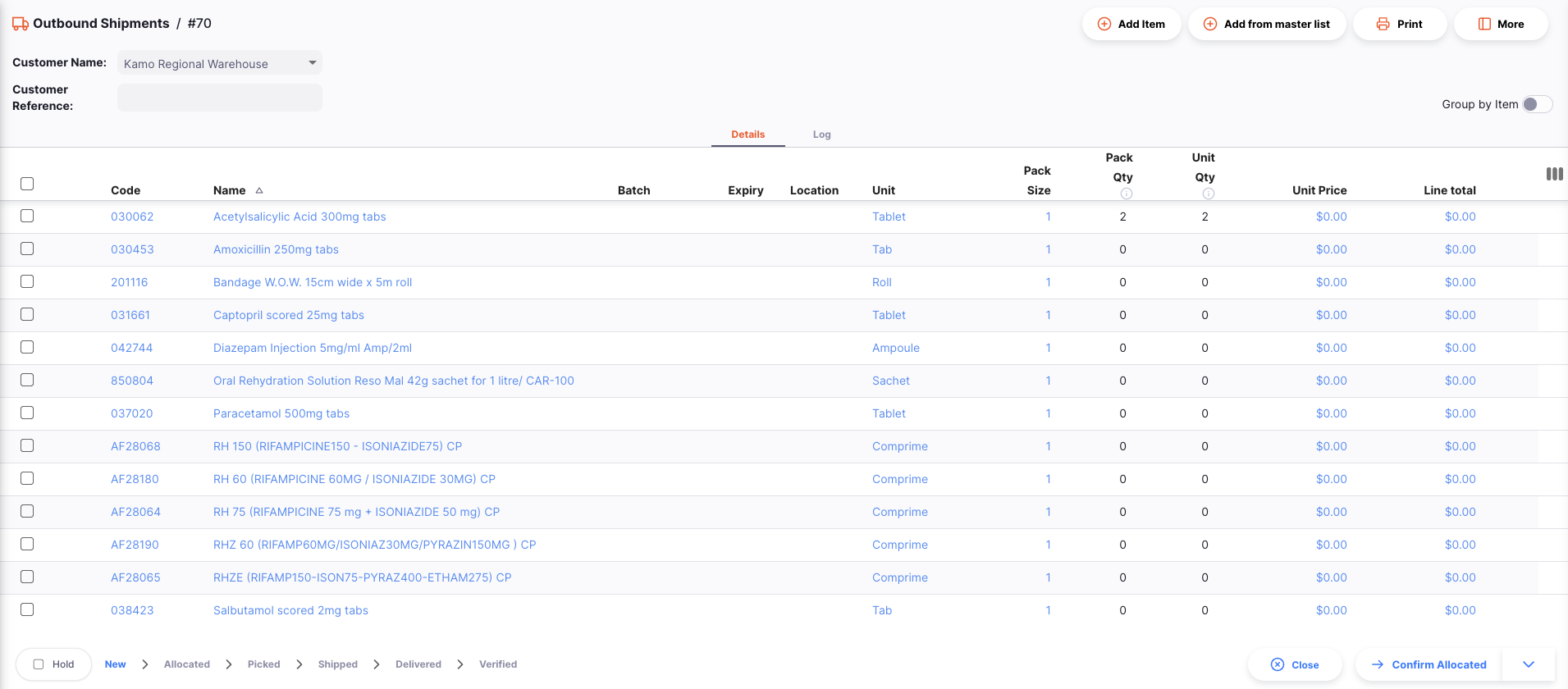Tick the Bandage W.O.W. row checkbox

[x=27, y=281]
